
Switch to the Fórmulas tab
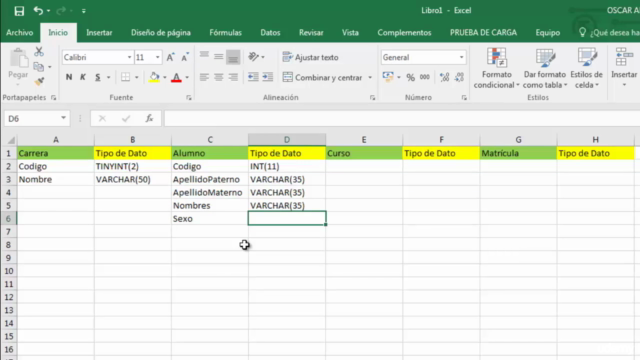pos(225,33)
